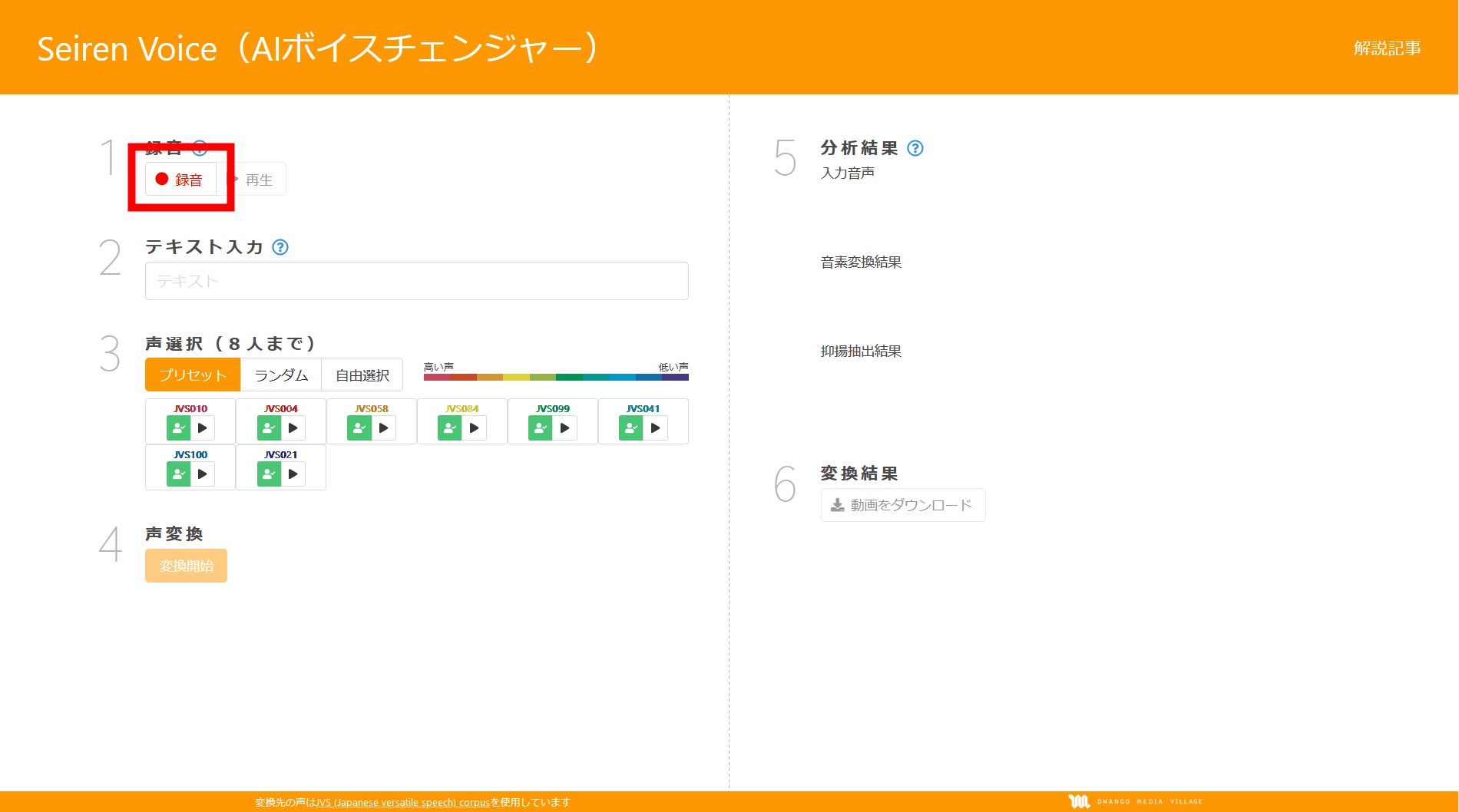The height and width of the screenshot is (812, 1459).
Task: Play the JVS100 voice sample
Action: (203, 474)
